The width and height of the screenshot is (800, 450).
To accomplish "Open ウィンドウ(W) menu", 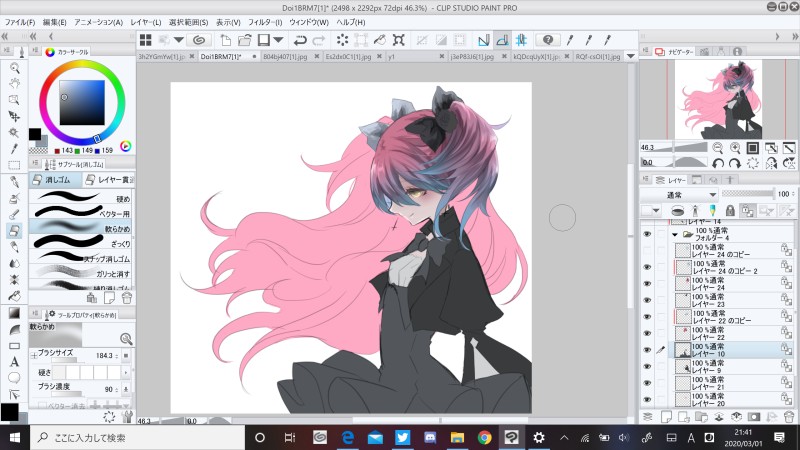I will tap(309, 22).
